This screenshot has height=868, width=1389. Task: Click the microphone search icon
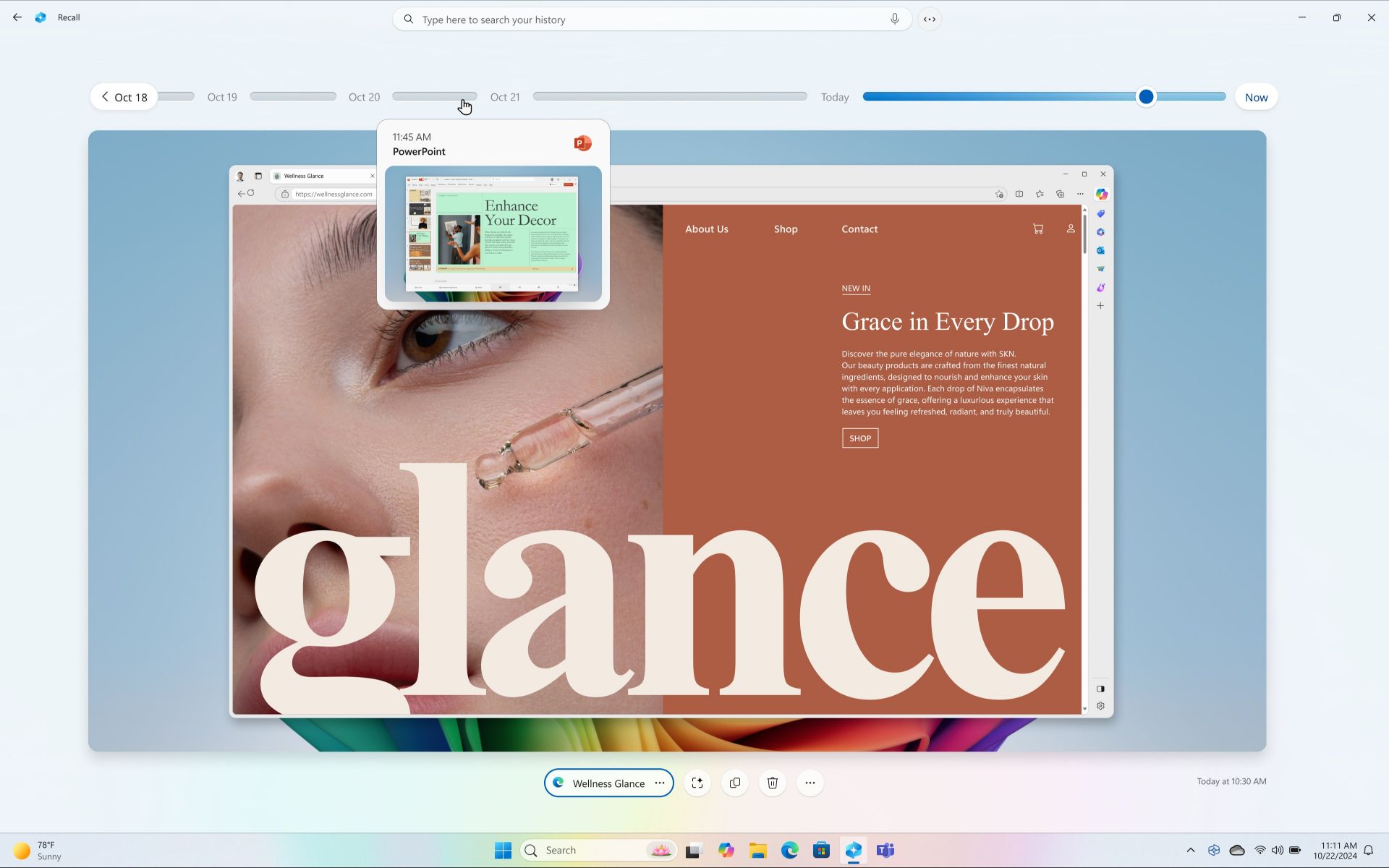click(x=894, y=18)
